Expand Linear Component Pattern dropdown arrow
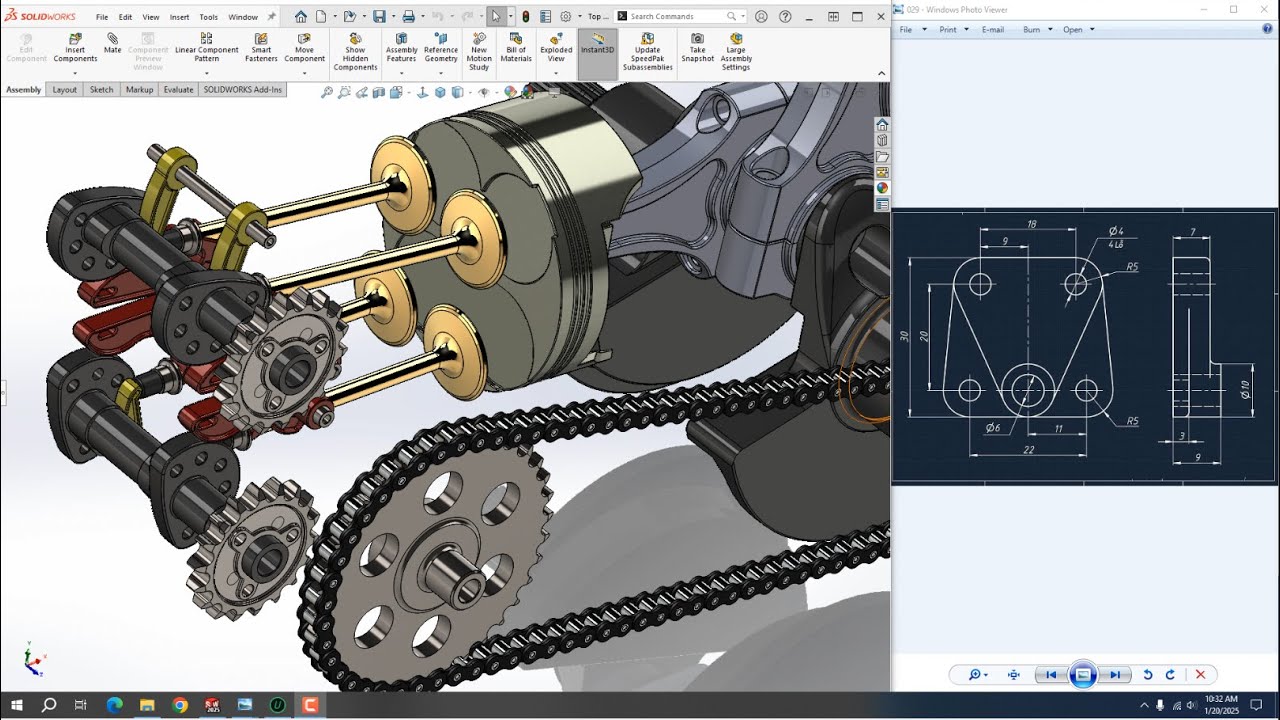 [x=207, y=72]
